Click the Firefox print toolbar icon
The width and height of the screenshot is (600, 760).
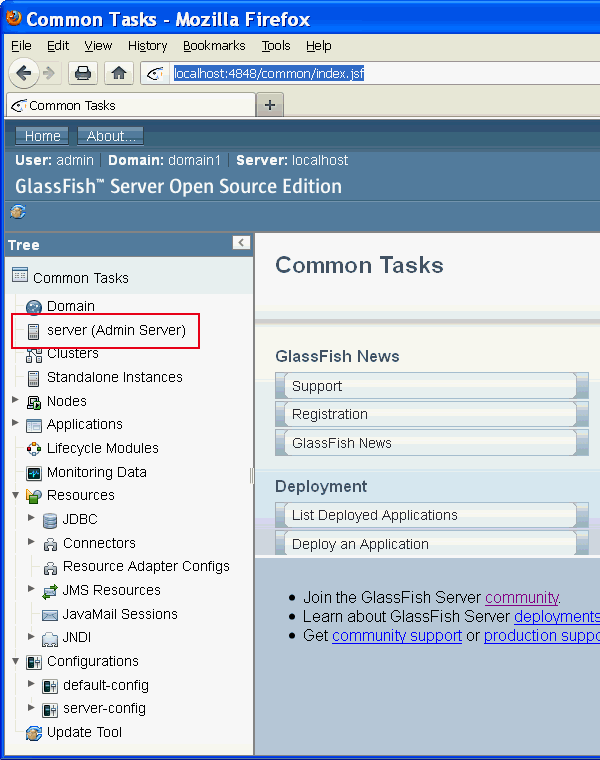pyautogui.click(x=83, y=73)
